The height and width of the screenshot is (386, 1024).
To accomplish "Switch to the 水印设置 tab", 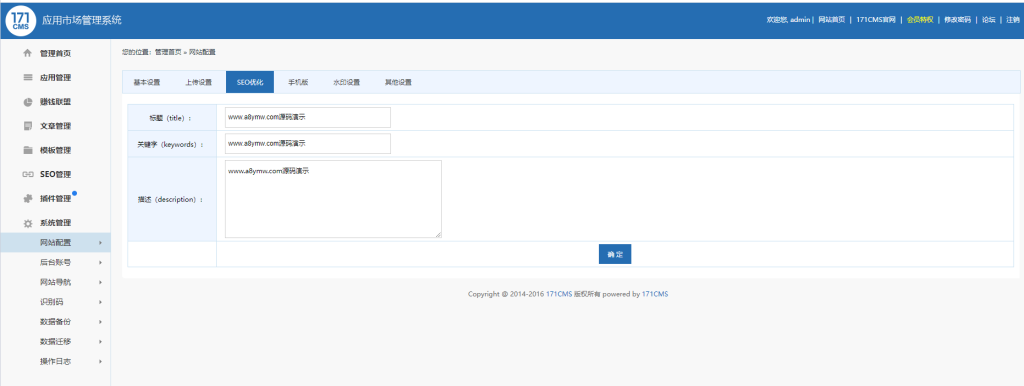I will click(346, 82).
